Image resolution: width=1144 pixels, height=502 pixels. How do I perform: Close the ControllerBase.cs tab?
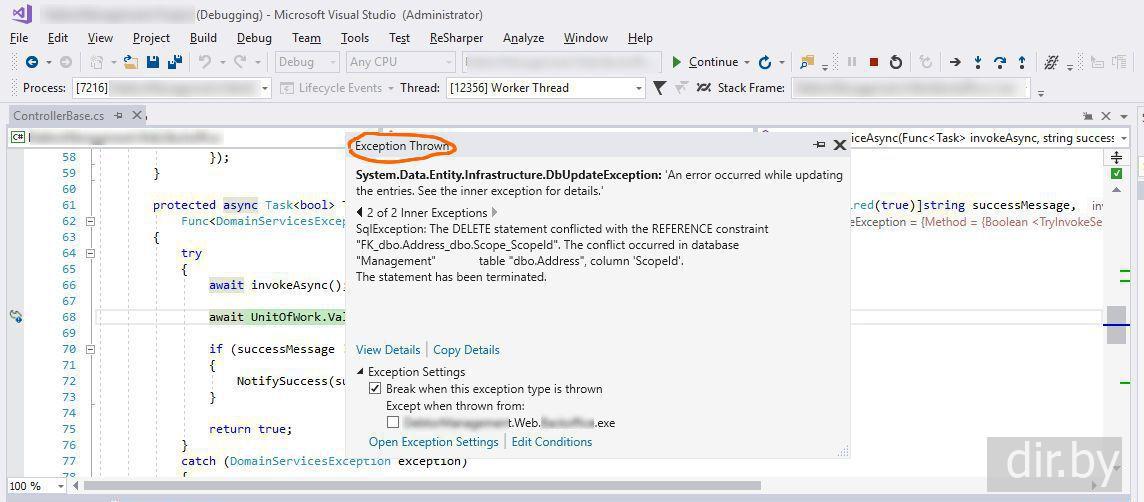click(x=136, y=115)
